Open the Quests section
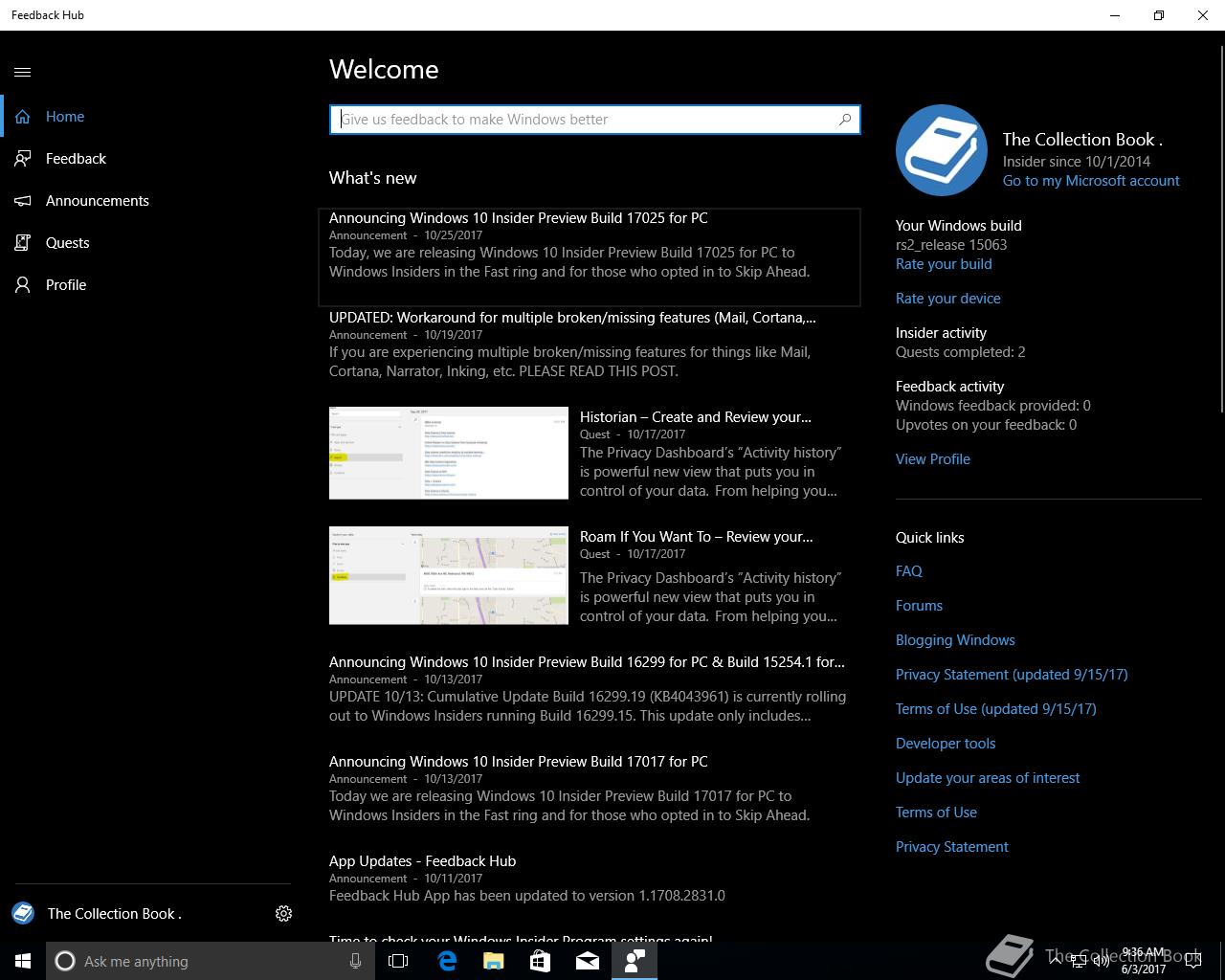1225x980 pixels. 153,243
